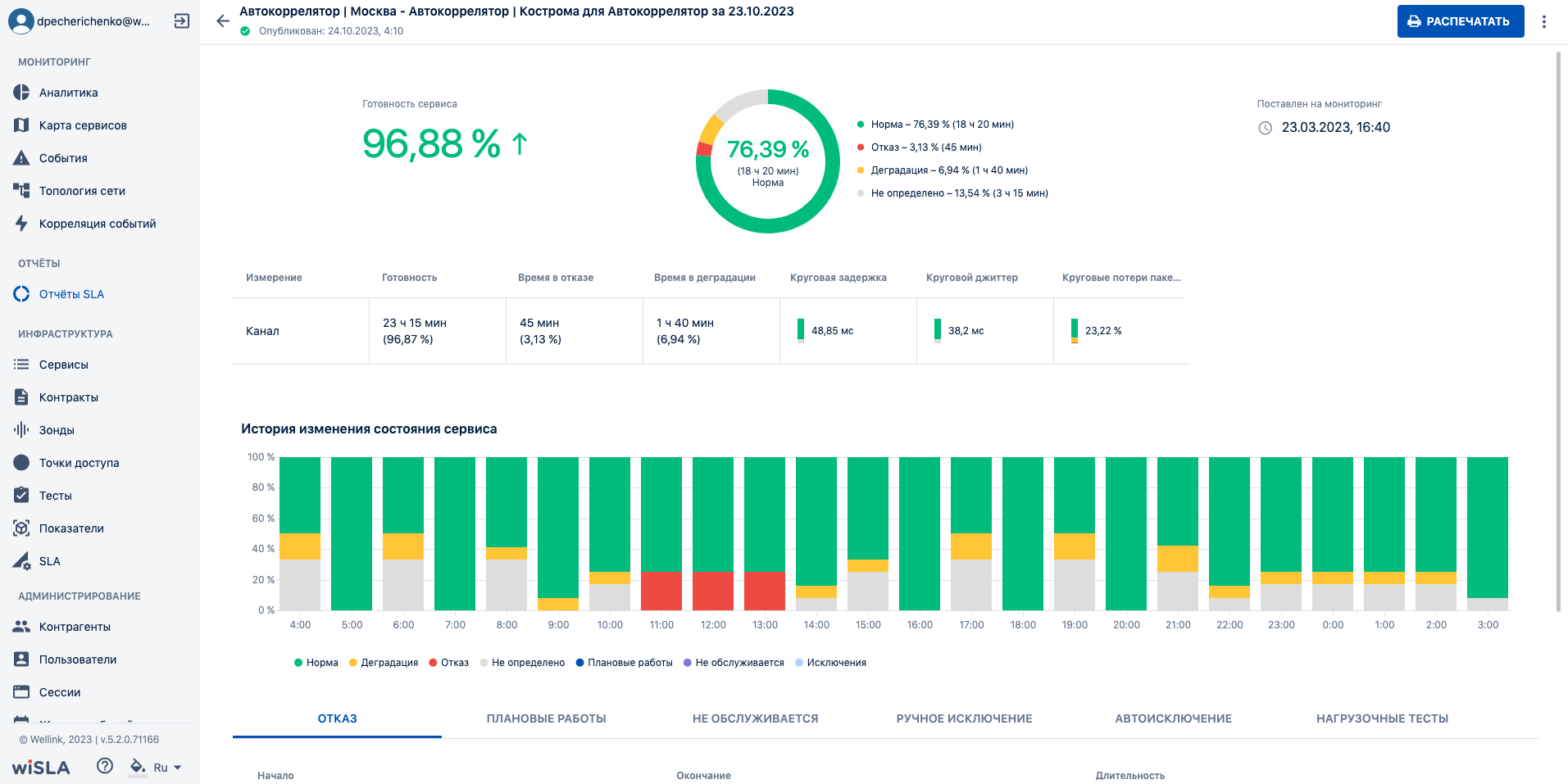Switch to the ПЛАНОВЫЕ РАБОТЫ tab
The height and width of the screenshot is (784, 1568).
point(546,718)
